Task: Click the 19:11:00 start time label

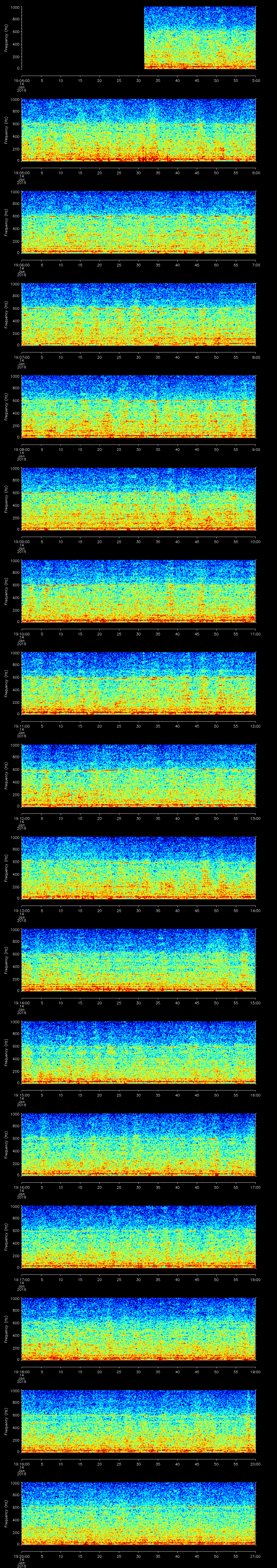Action: tap(21, 726)
